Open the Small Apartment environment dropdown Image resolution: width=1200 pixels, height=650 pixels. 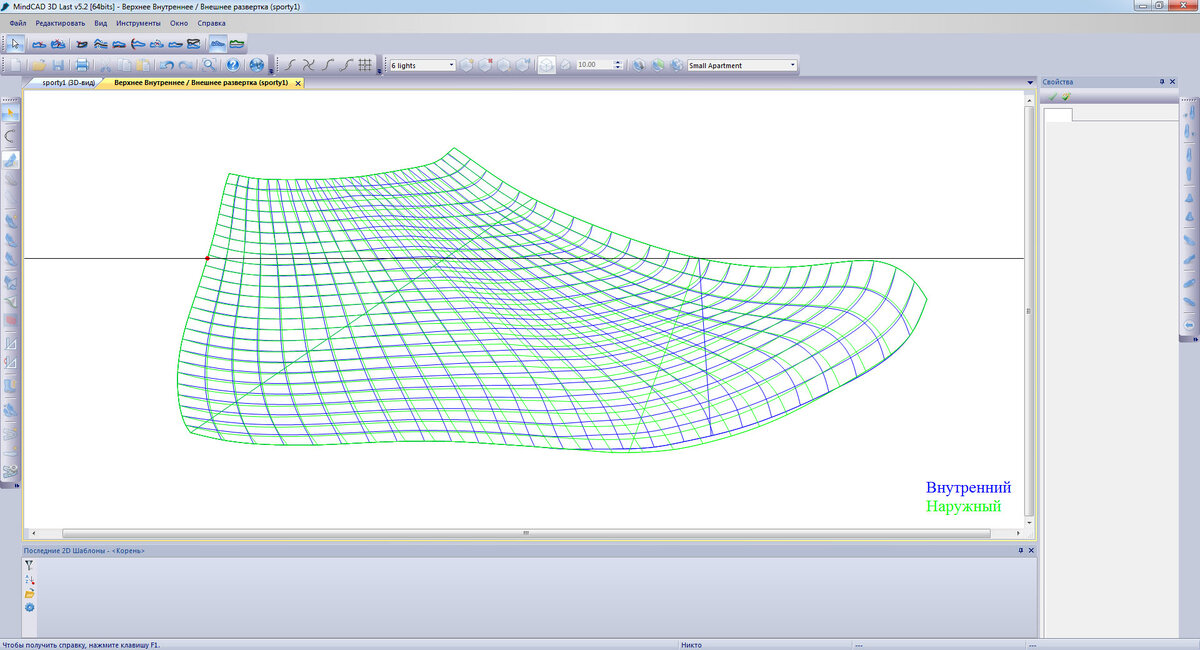(793, 64)
